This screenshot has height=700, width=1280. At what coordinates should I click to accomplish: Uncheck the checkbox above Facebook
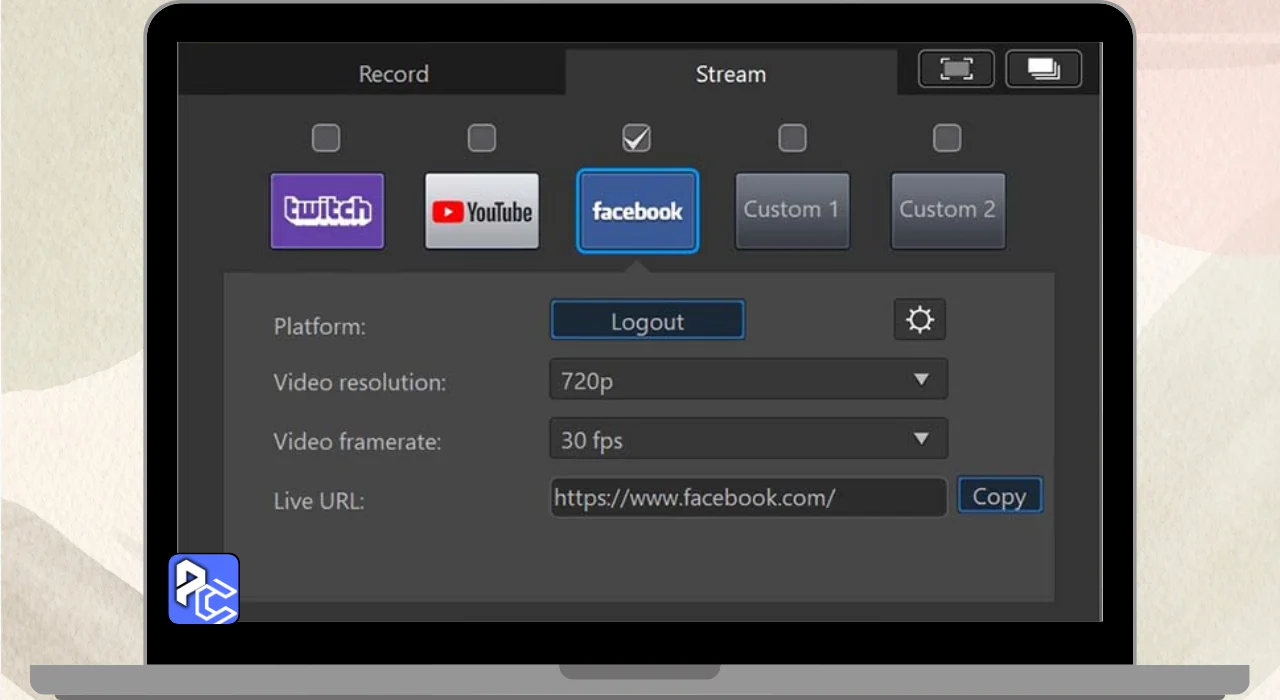click(636, 138)
